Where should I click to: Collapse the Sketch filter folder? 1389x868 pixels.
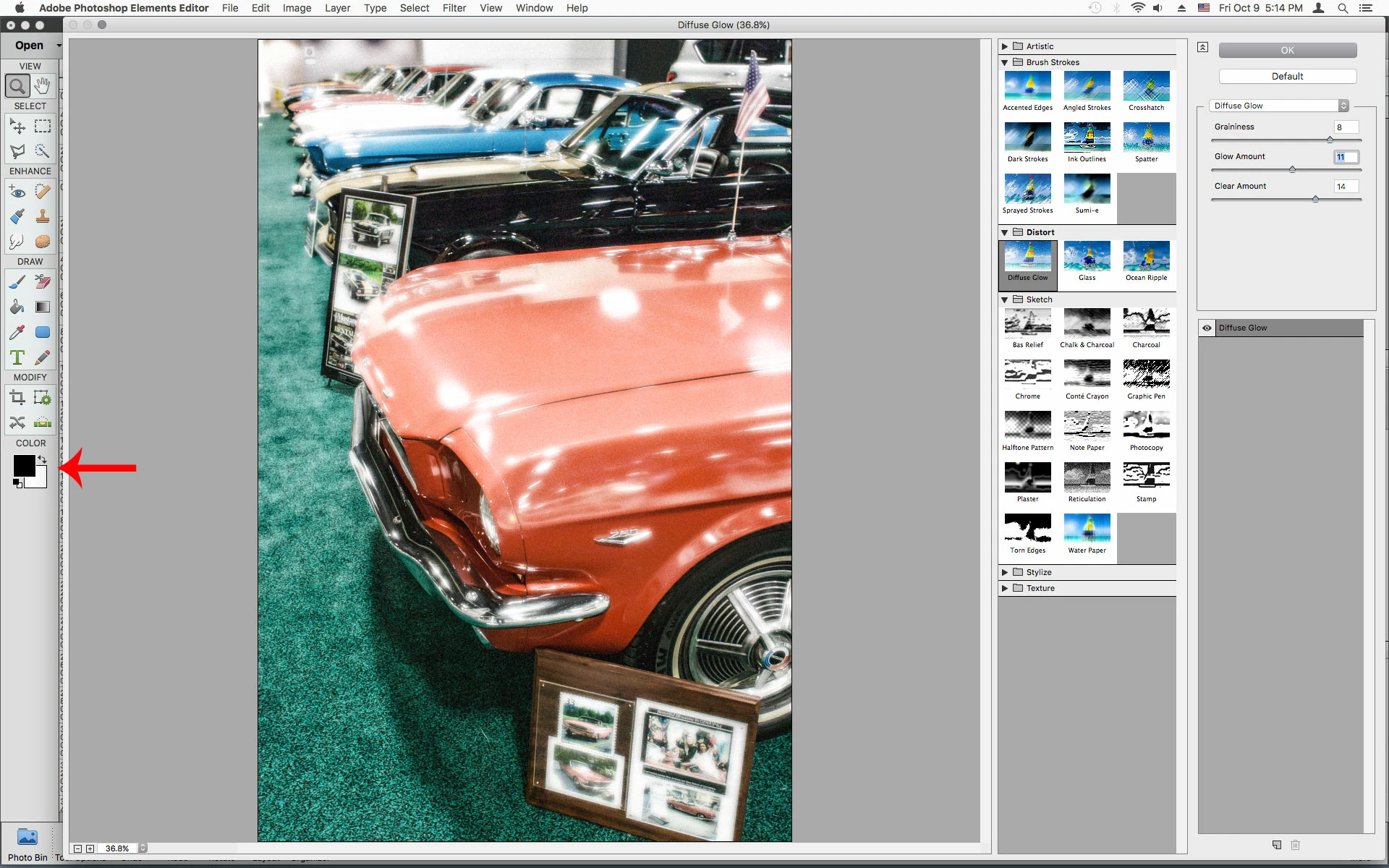pyautogui.click(x=1005, y=299)
